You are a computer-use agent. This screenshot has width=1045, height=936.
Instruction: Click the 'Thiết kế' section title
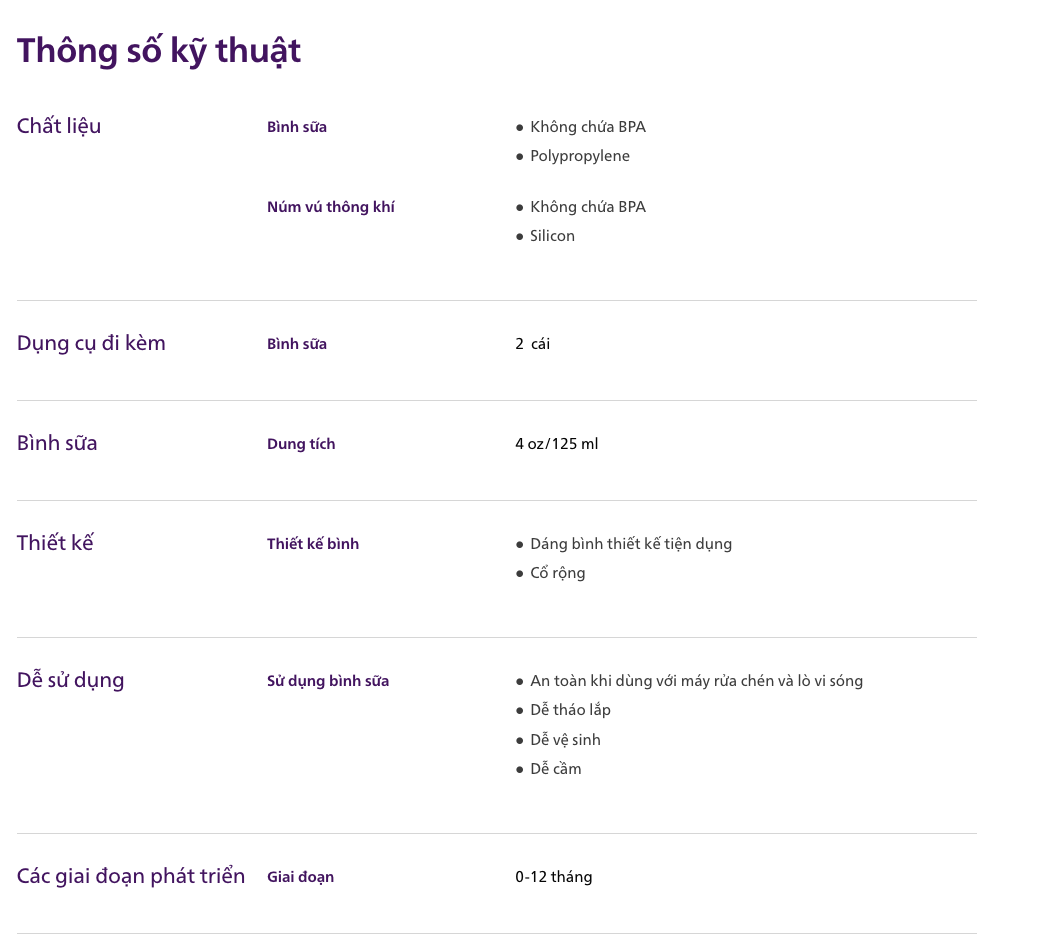55,543
